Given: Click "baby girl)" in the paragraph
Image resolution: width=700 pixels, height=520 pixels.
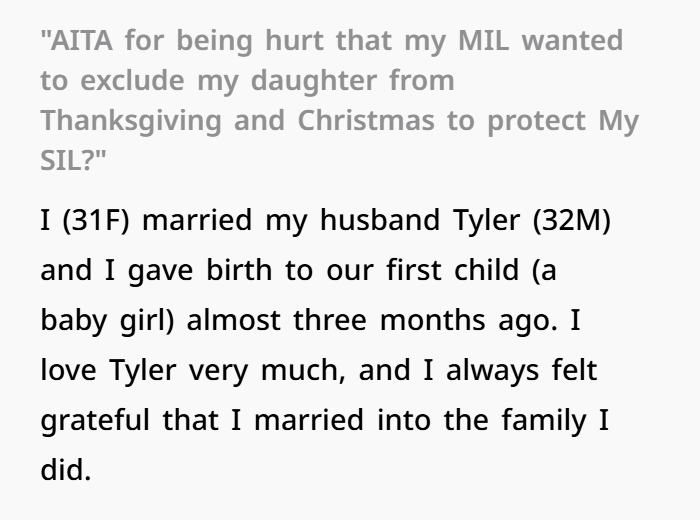Looking at the screenshot, I should pos(107,321).
